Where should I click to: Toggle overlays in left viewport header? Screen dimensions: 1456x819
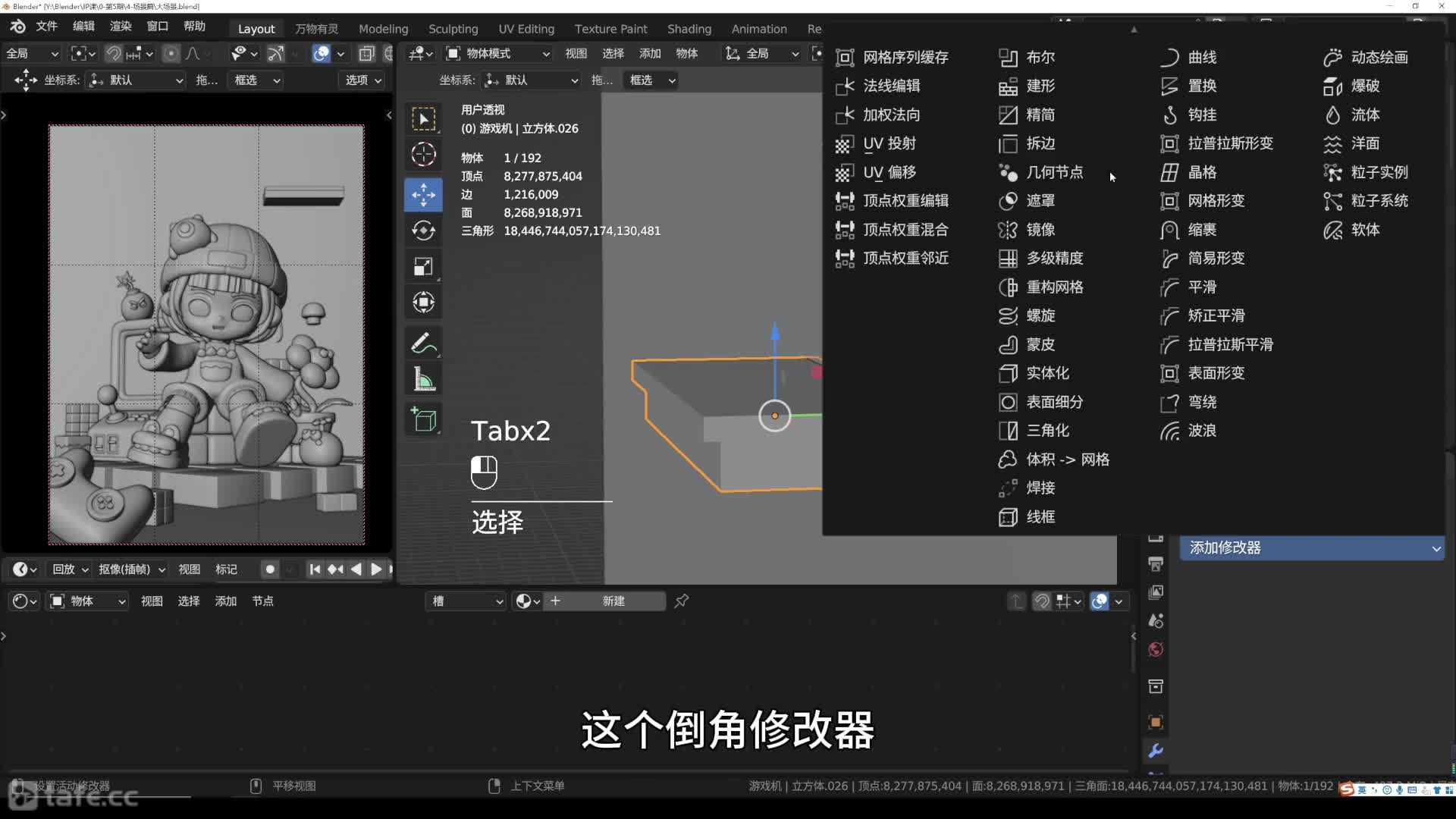click(x=322, y=54)
